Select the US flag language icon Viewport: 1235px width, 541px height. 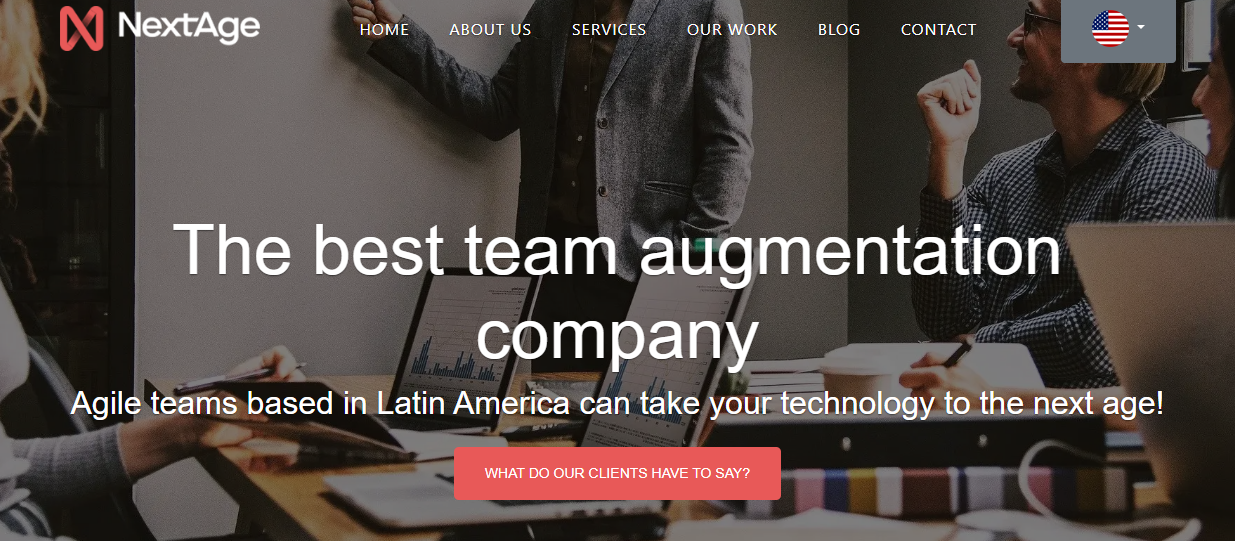(x=1110, y=29)
